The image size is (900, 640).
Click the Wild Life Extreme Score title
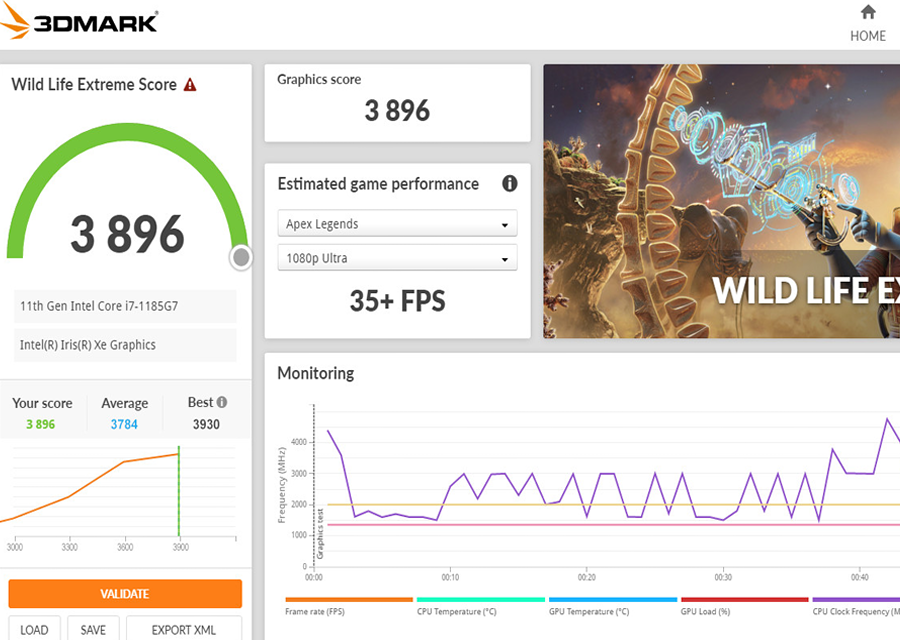click(x=94, y=84)
